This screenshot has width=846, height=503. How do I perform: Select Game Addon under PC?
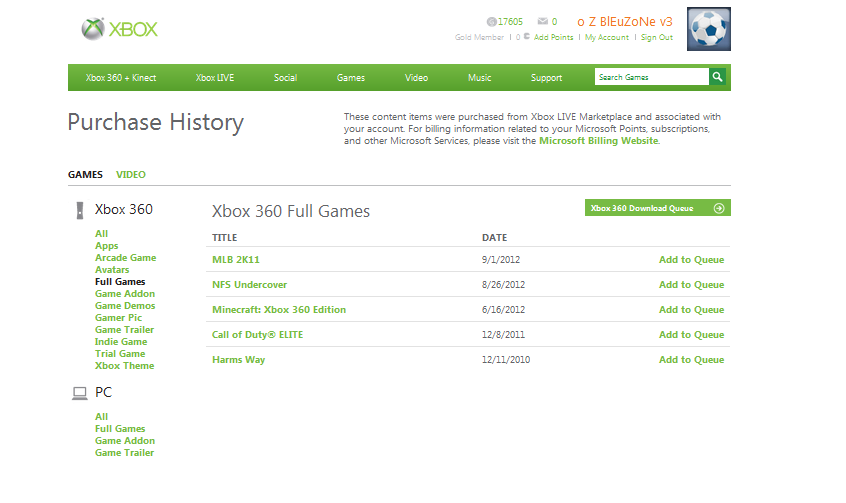pyautogui.click(x=125, y=440)
